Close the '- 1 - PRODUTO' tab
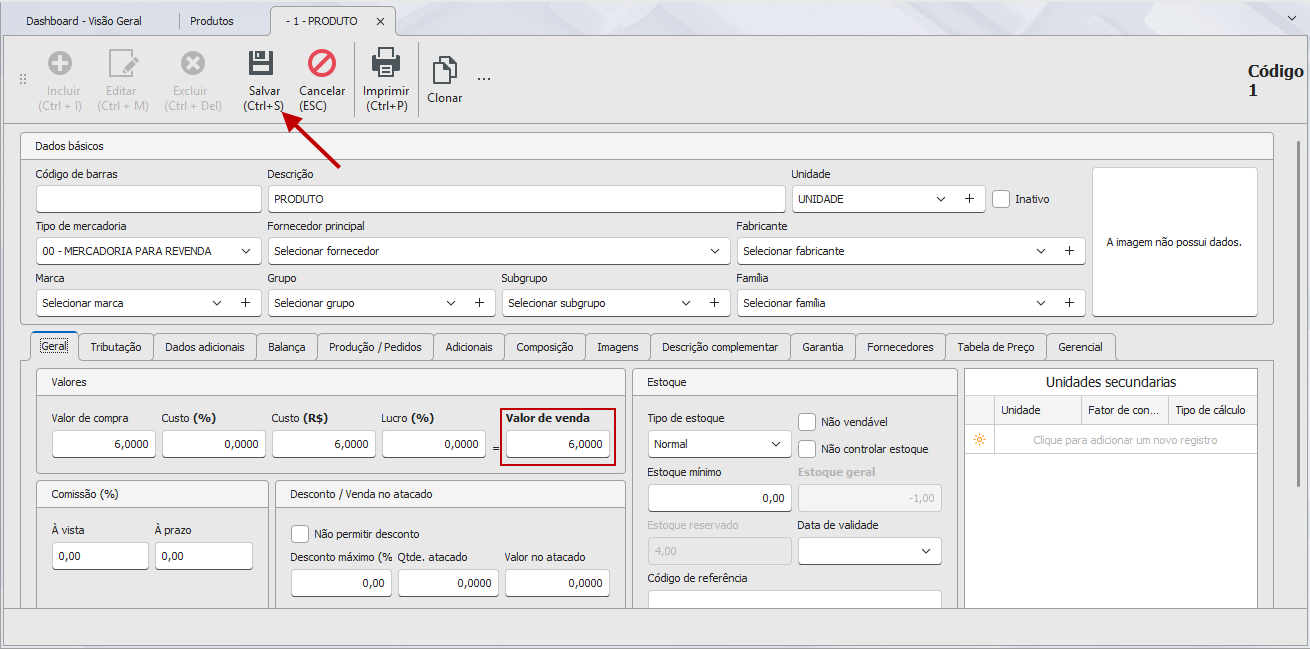 coord(380,21)
